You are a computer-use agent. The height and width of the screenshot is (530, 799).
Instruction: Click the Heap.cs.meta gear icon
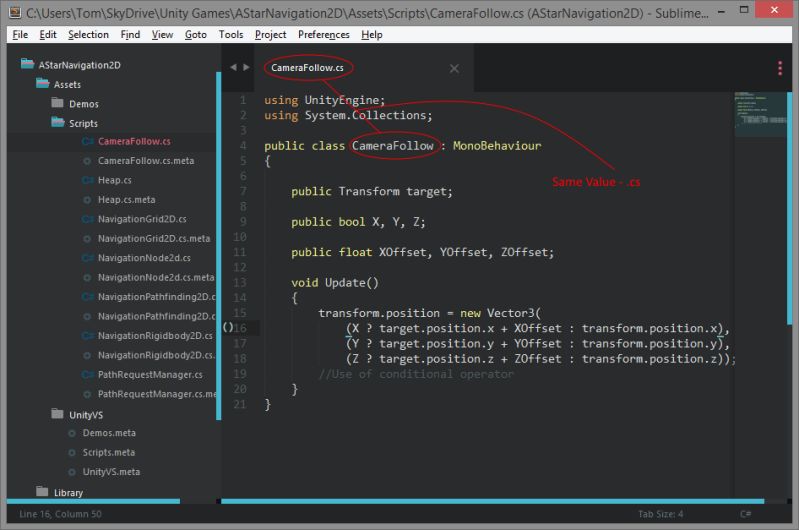[x=87, y=200]
